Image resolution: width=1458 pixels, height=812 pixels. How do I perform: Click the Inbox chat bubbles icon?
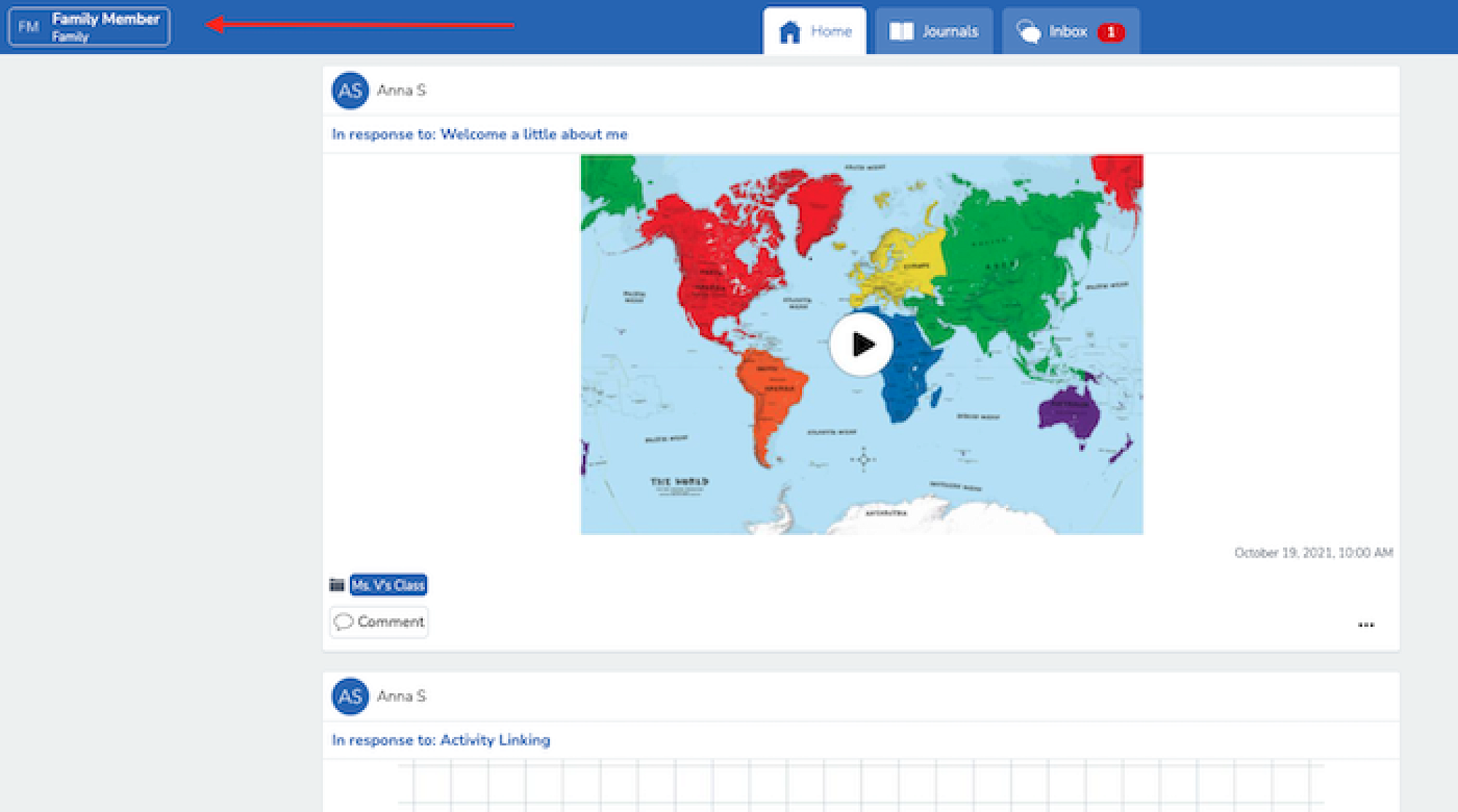point(1028,31)
